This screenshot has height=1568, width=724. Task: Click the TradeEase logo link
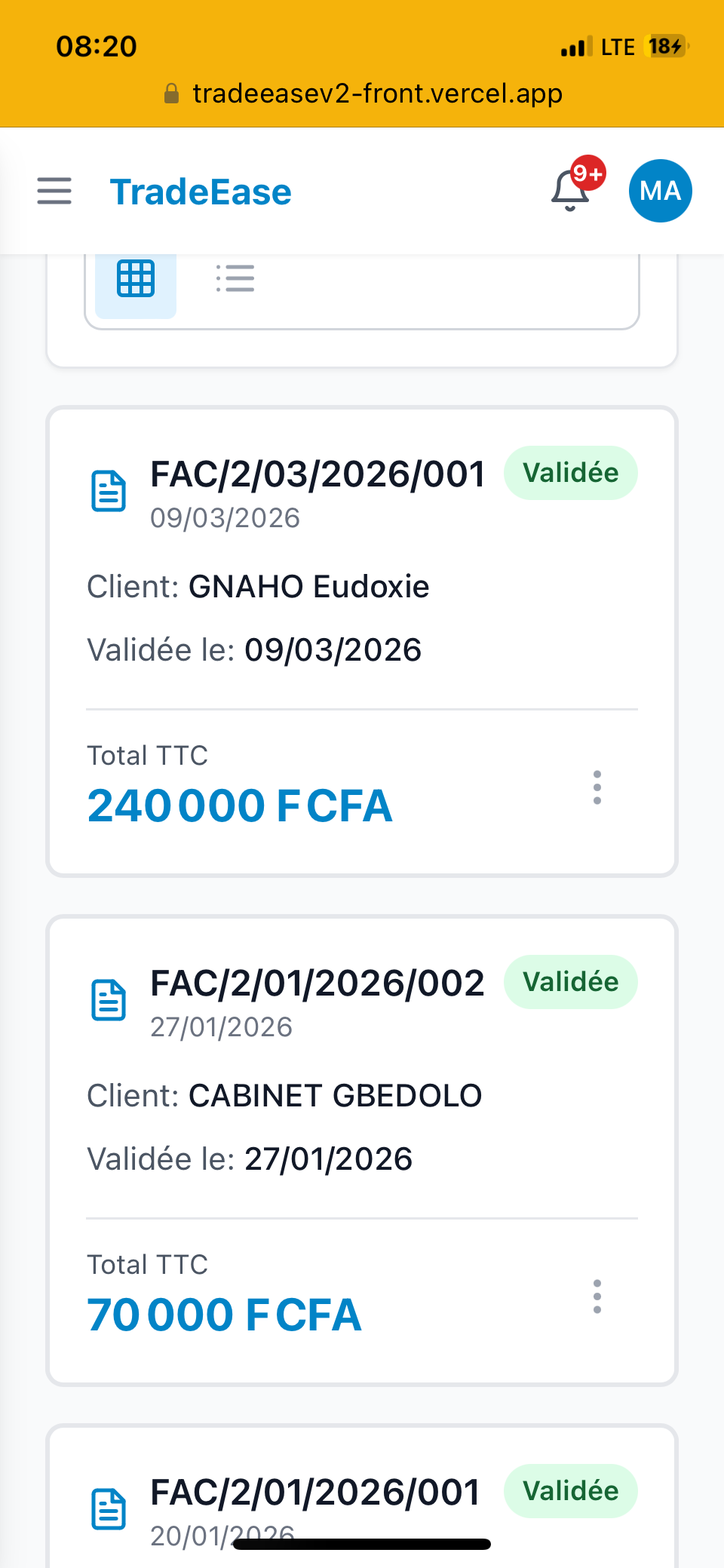coord(201,192)
